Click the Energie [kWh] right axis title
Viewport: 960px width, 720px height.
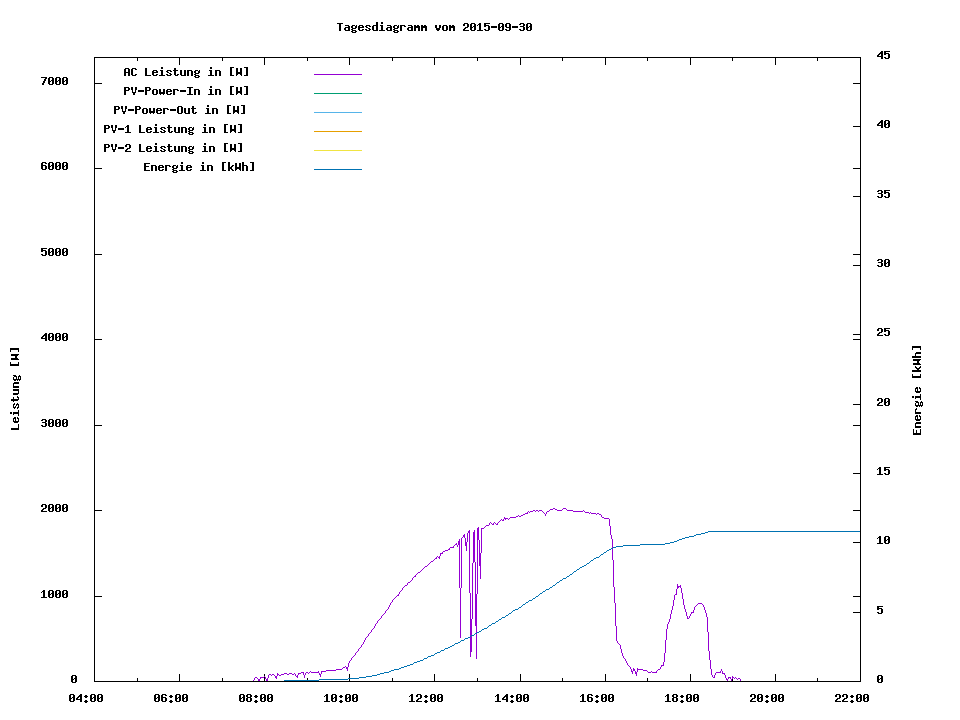pos(918,390)
